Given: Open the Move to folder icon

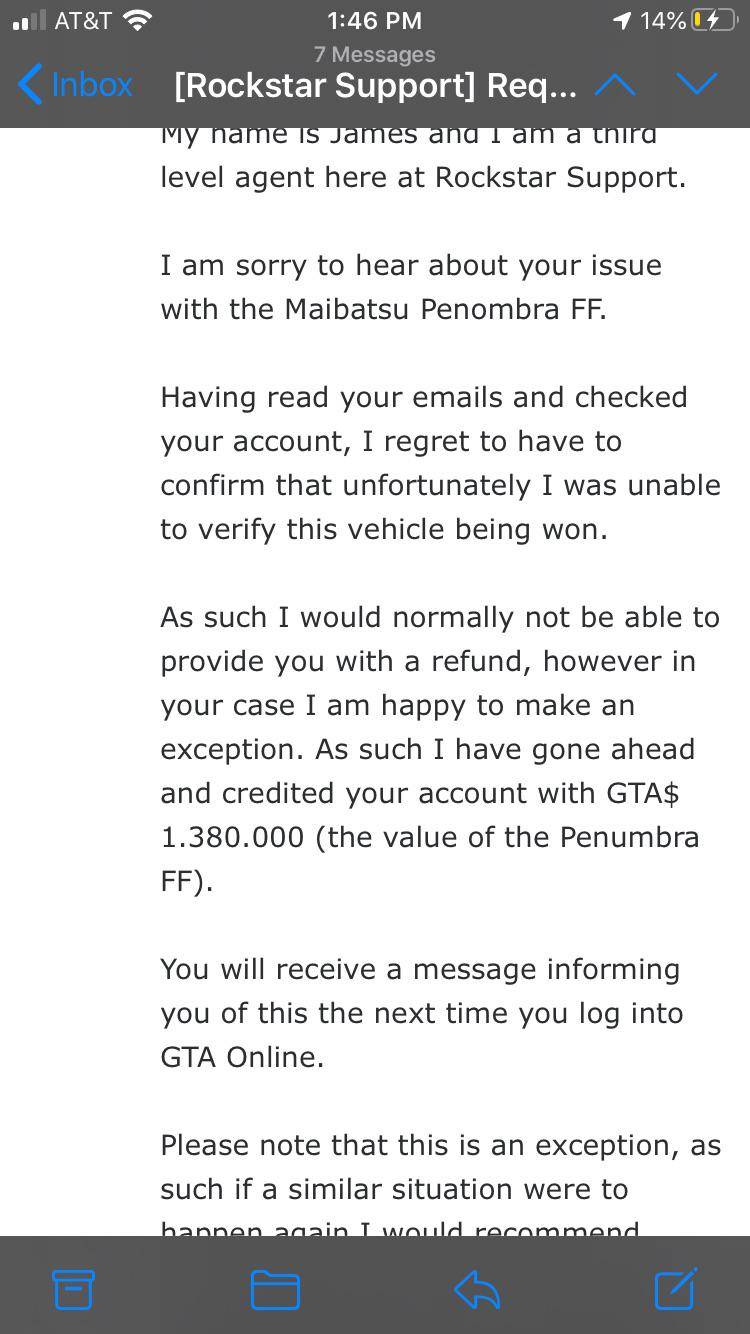Looking at the screenshot, I should point(275,1289).
